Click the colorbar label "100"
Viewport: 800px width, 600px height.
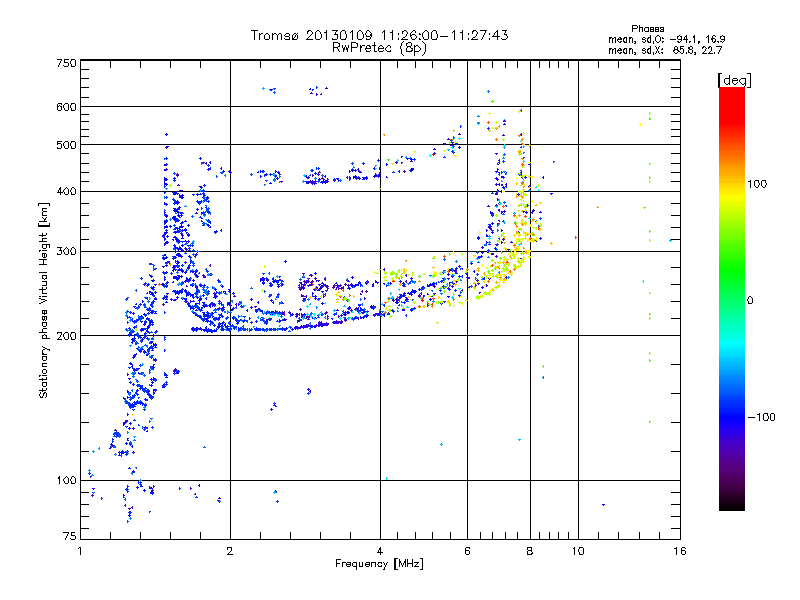[x=757, y=184]
